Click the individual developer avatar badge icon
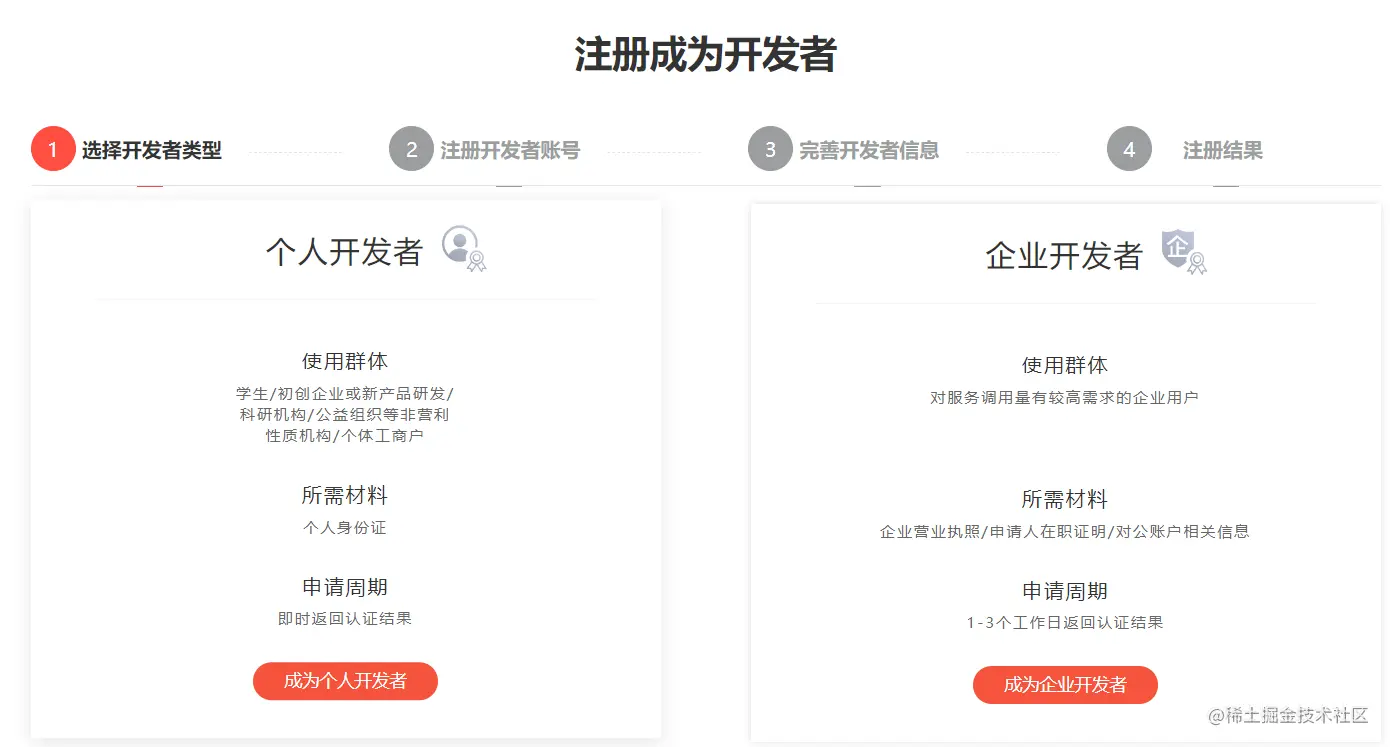Viewport: 1390px width, 747px height. tap(464, 249)
